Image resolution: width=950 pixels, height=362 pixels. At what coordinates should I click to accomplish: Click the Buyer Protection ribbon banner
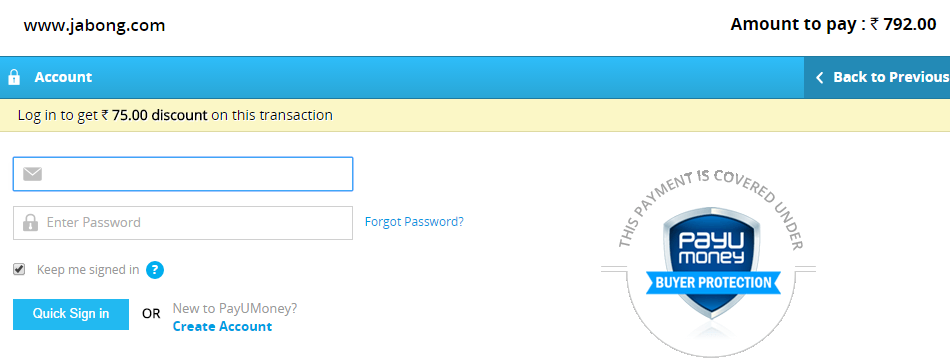[x=714, y=283]
